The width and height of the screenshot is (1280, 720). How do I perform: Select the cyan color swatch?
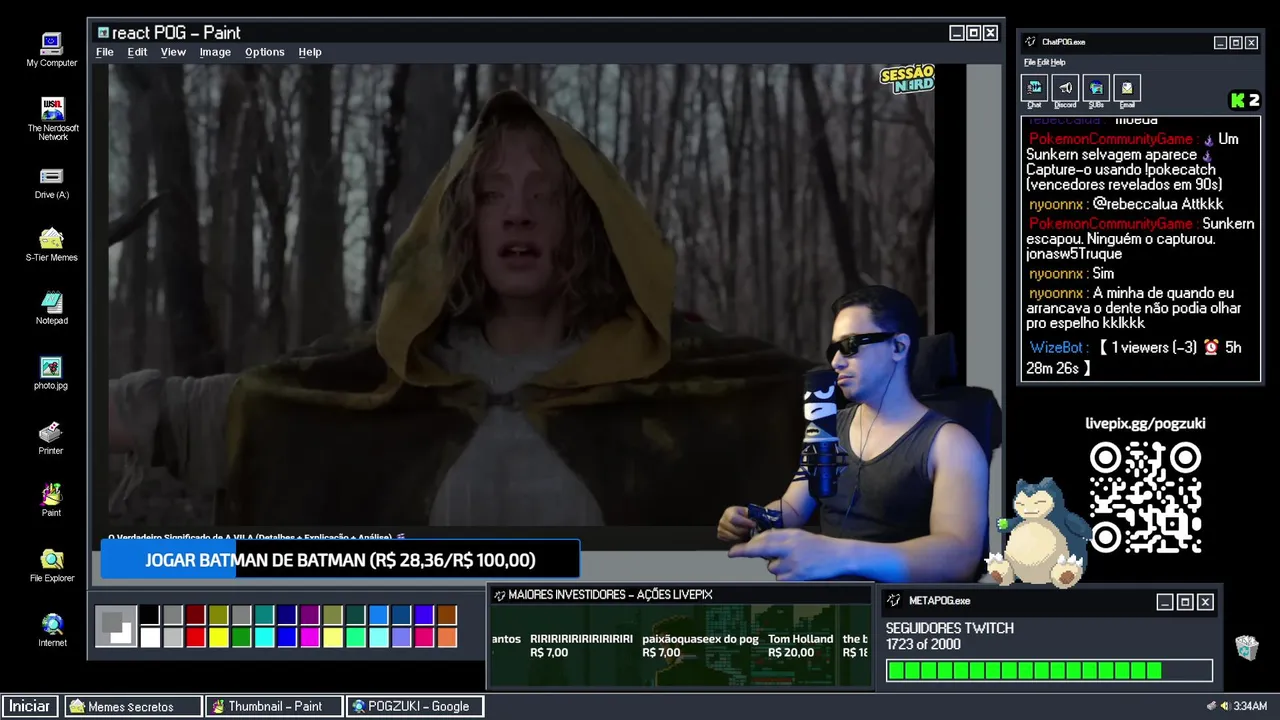(x=264, y=637)
